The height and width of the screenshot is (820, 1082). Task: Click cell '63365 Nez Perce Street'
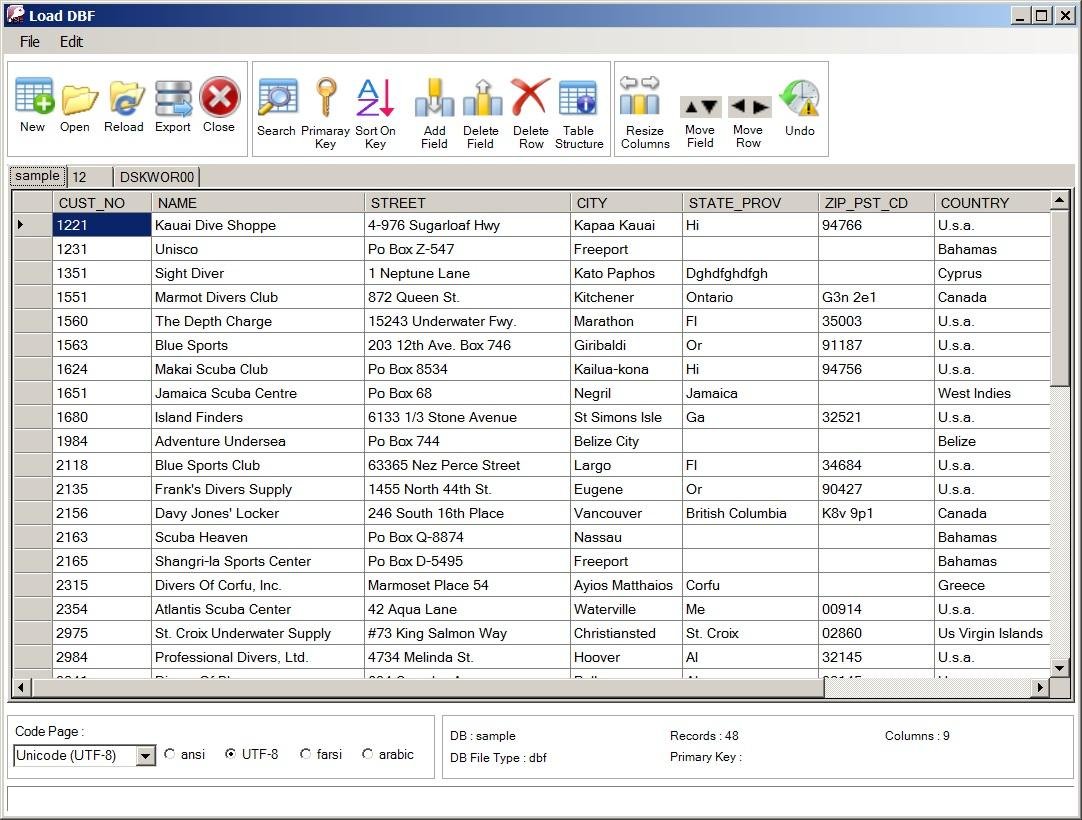(x=467, y=465)
